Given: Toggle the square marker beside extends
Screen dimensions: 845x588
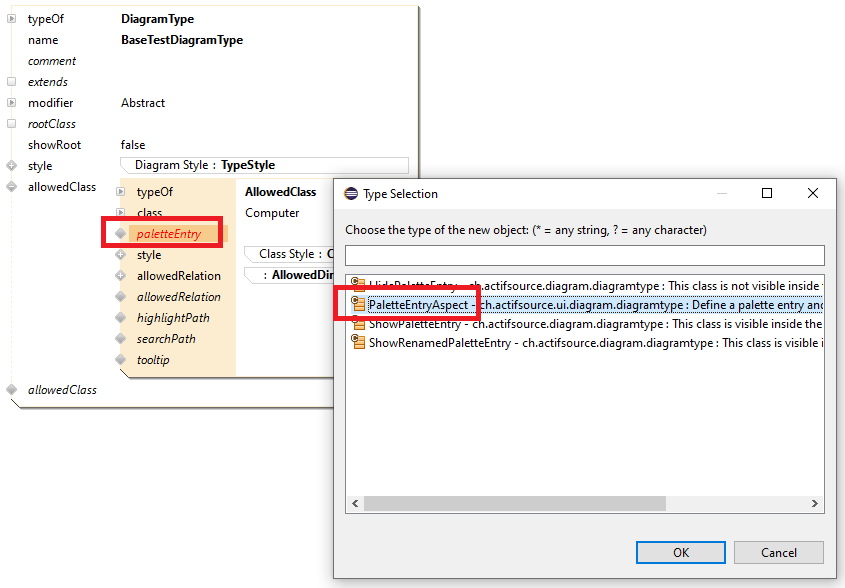Looking at the screenshot, I should pyautogui.click(x=12, y=82).
